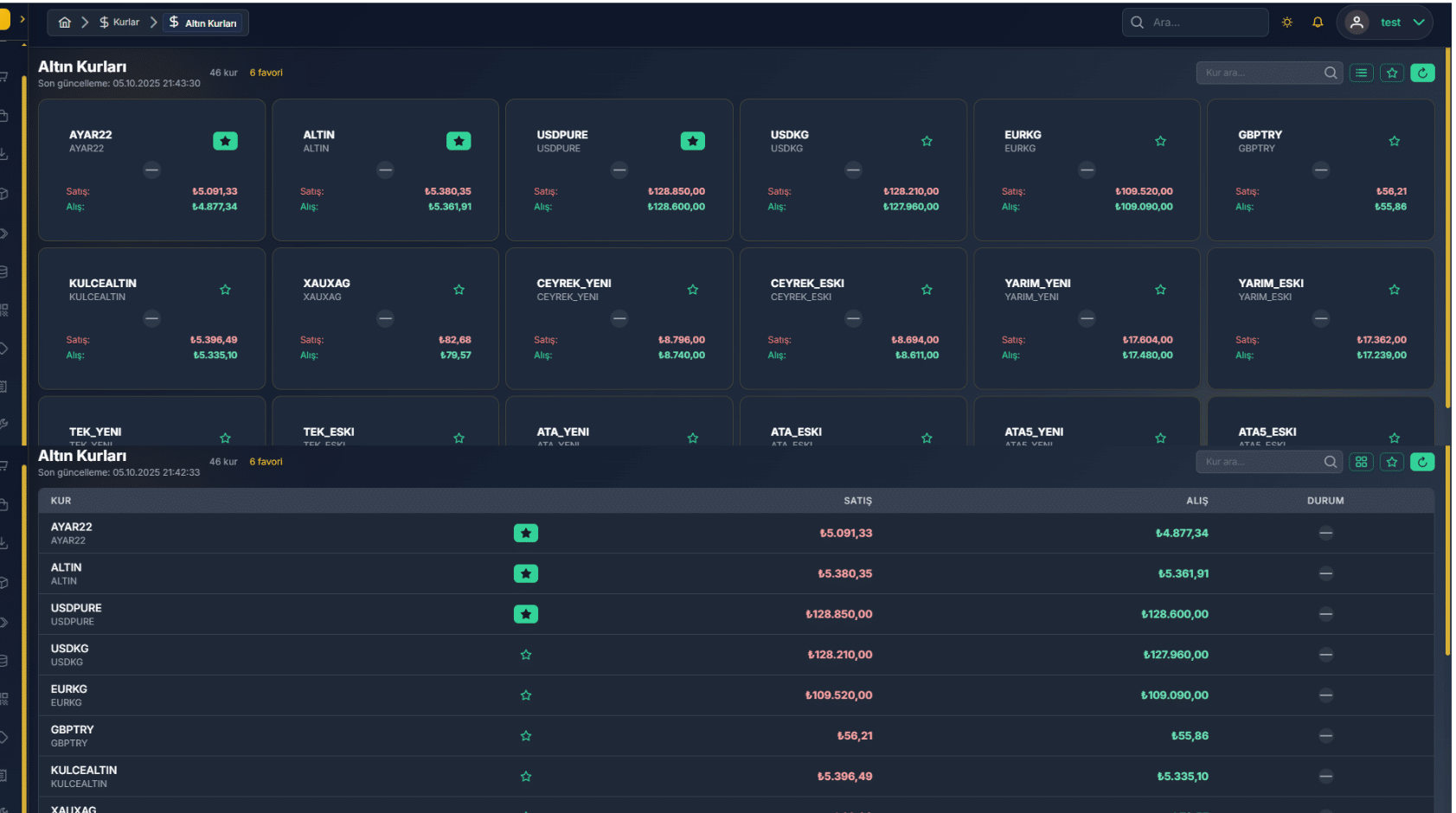
Task: Mark the XAUXAG card as favorite
Action: click(x=459, y=290)
